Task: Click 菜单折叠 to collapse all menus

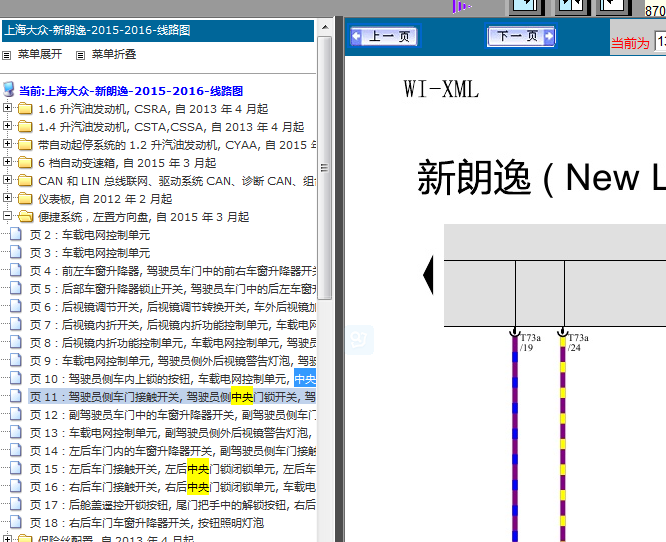Action: (x=114, y=54)
